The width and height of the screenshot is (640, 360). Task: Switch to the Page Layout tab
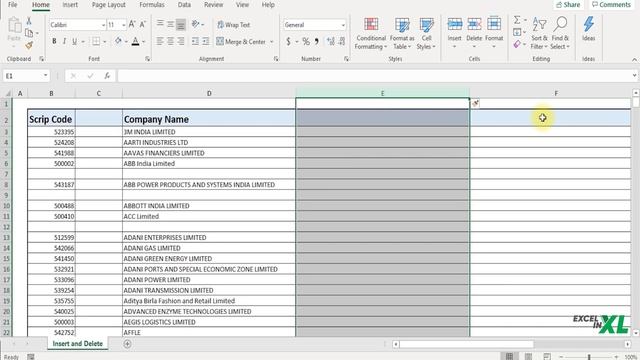tap(109, 5)
